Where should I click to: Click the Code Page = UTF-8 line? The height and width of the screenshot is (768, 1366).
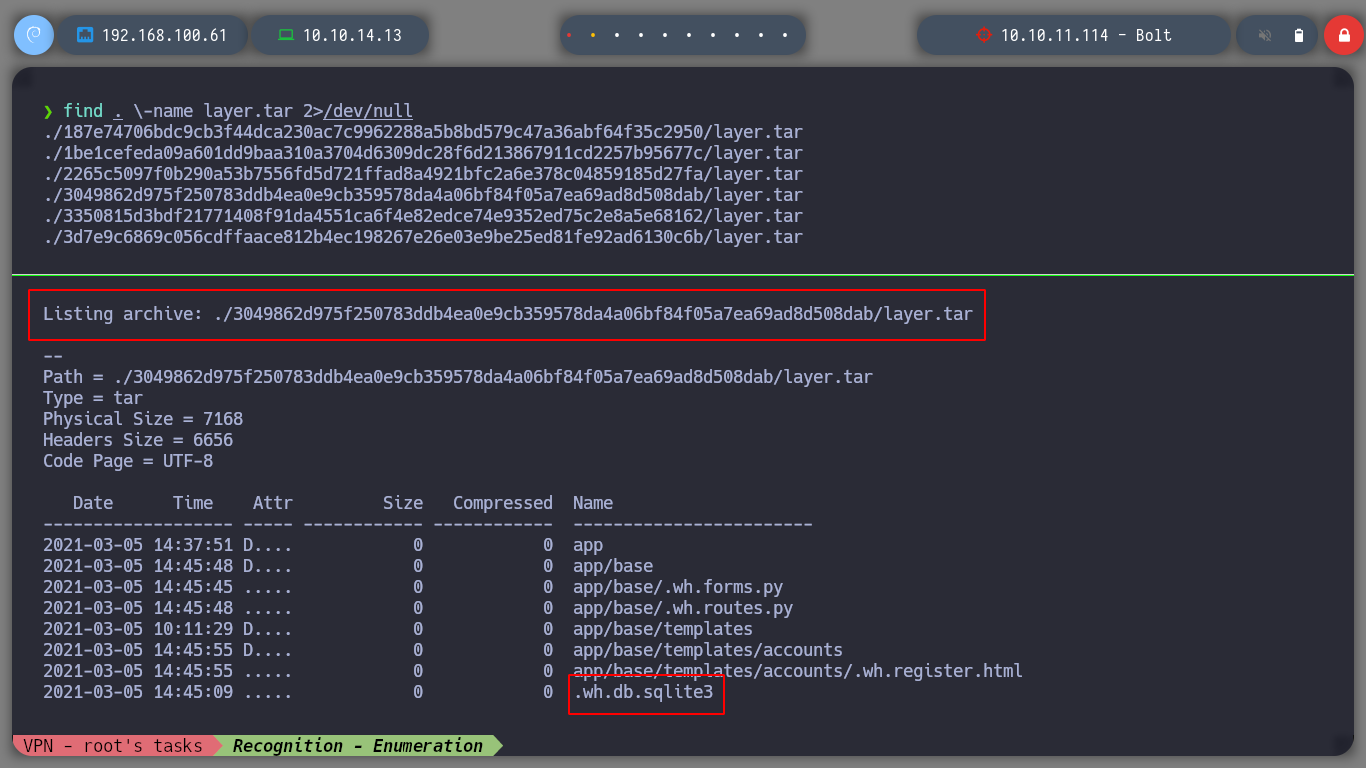(128, 461)
